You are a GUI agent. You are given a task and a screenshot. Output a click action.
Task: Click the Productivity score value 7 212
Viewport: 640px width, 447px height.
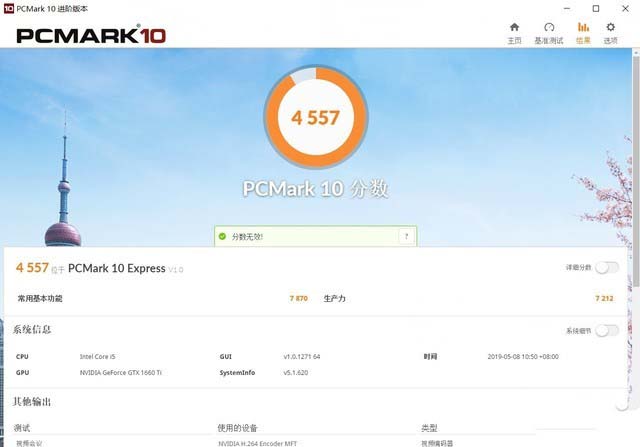pyautogui.click(x=604, y=298)
